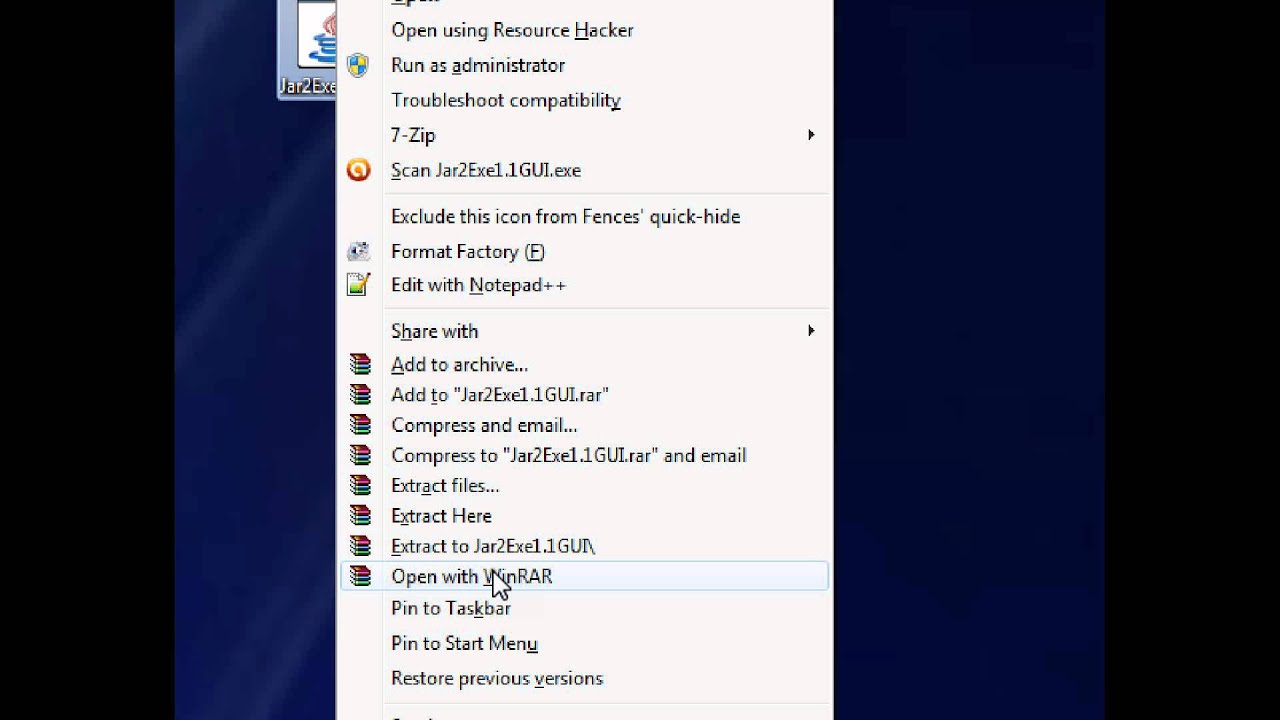
Task: Expand the Share with submenu arrow
Action: pyautogui.click(x=811, y=331)
